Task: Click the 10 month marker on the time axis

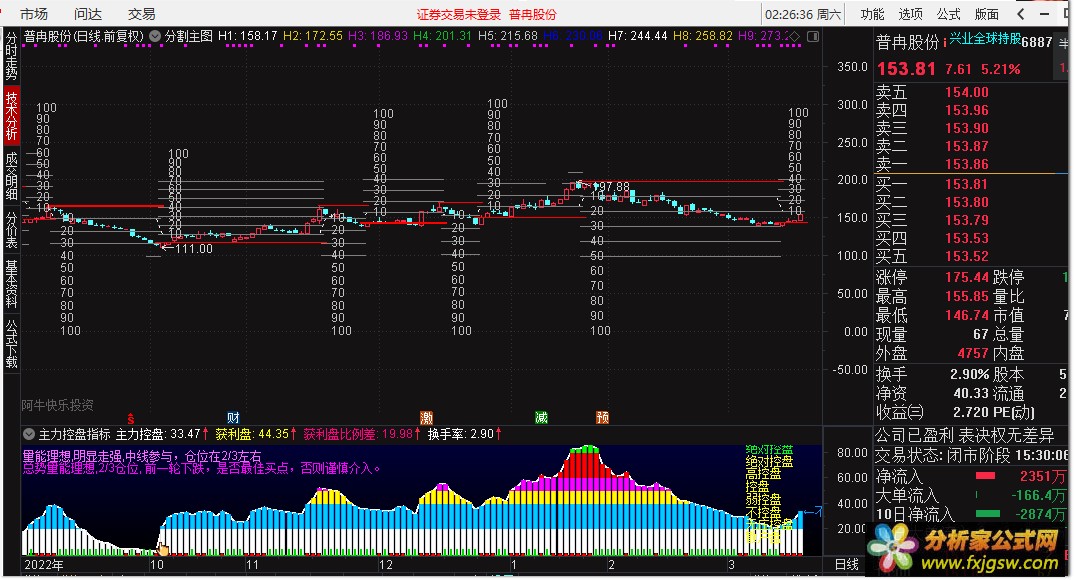Action: (157, 565)
